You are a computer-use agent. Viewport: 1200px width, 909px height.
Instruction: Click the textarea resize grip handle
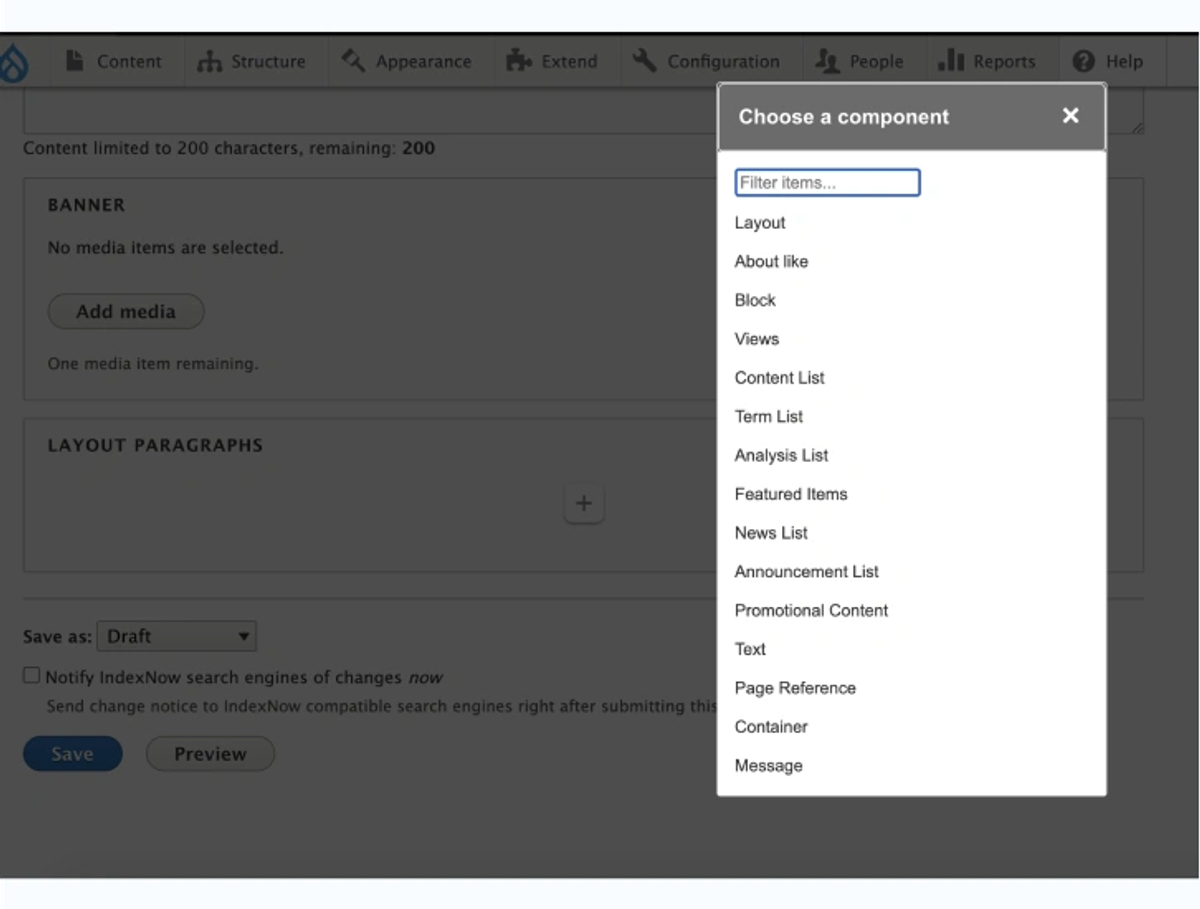coord(1137,127)
